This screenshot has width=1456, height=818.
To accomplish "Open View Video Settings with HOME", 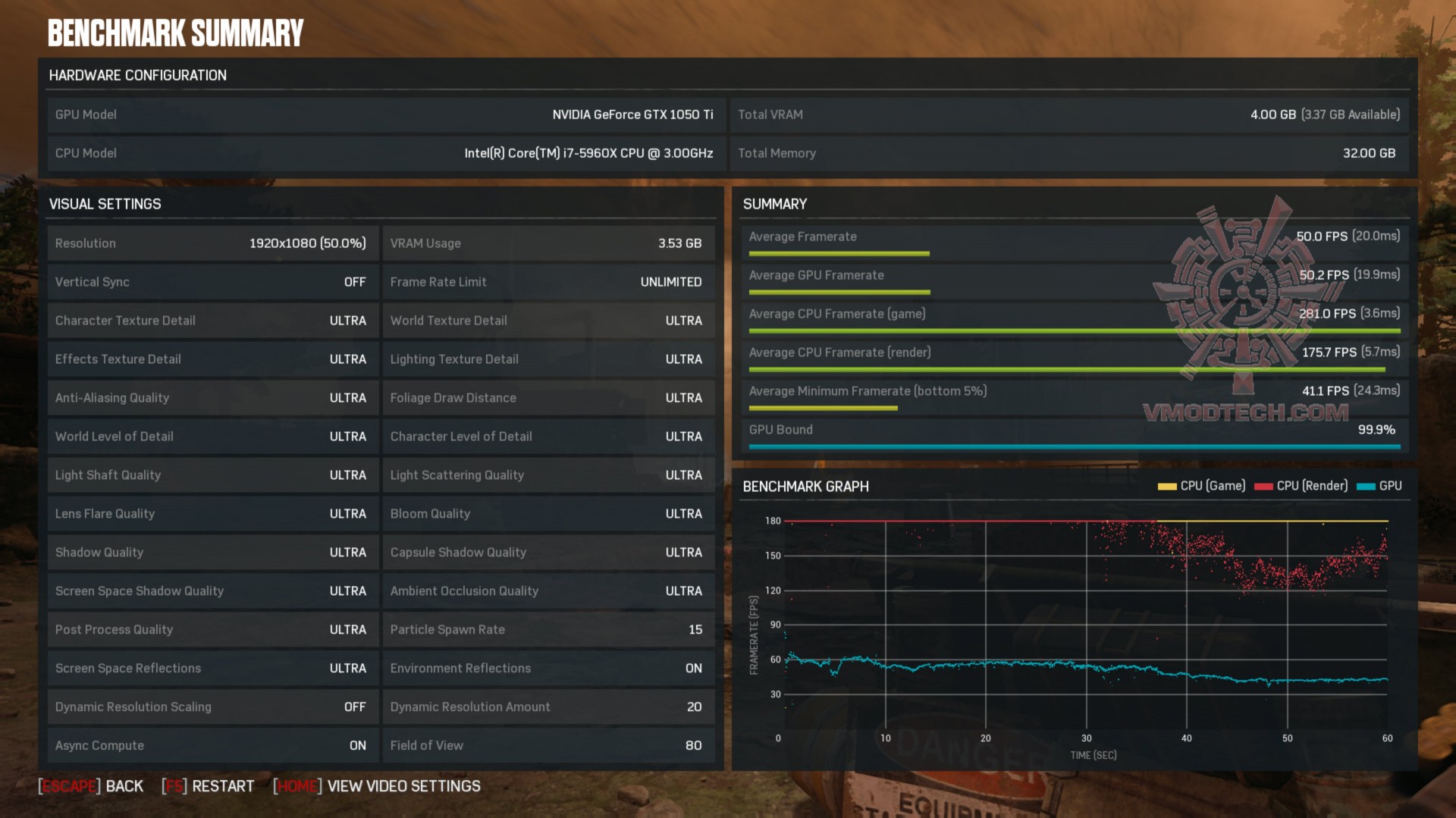I will click(377, 786).
